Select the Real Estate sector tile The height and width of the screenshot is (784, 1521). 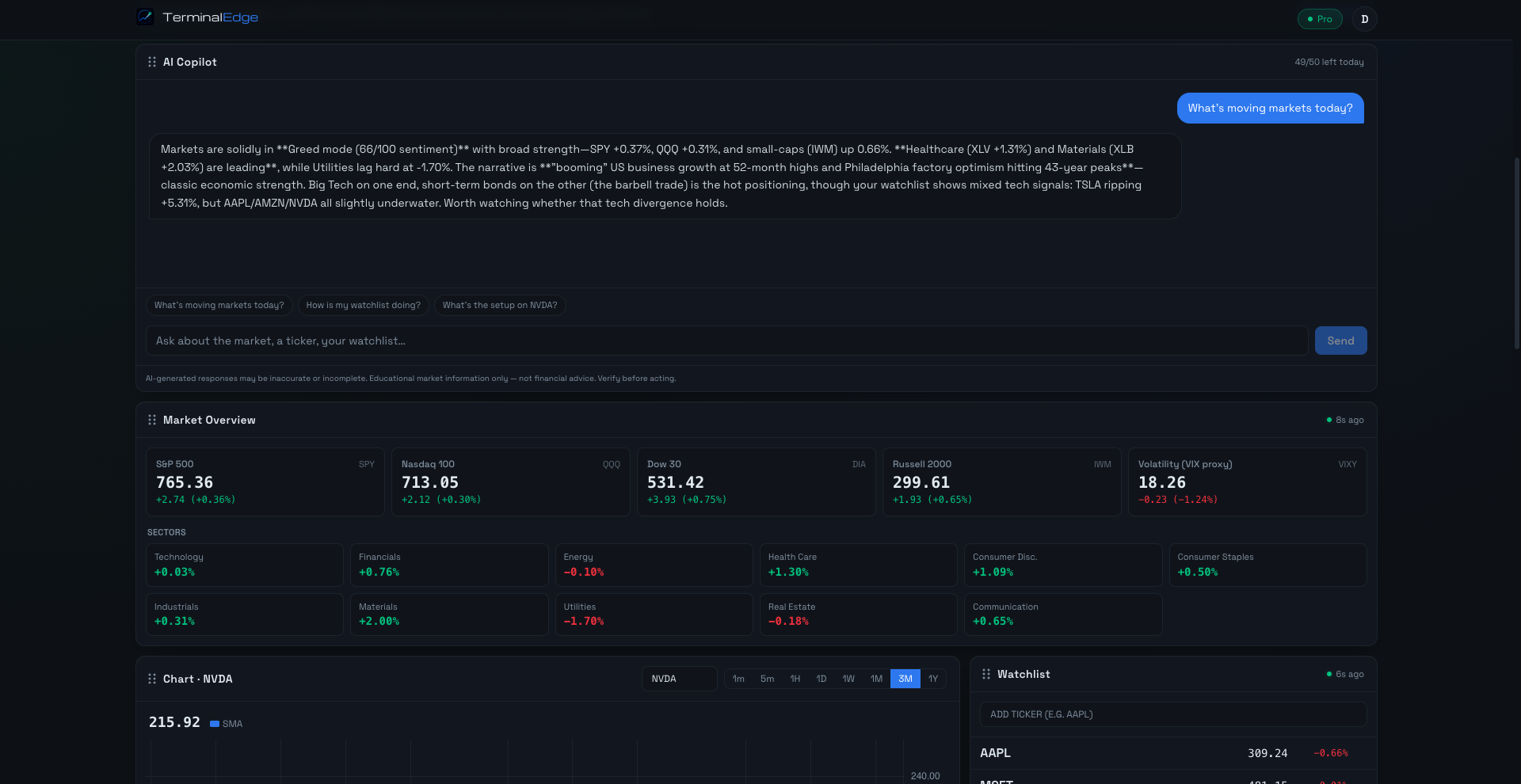point(859,615)
